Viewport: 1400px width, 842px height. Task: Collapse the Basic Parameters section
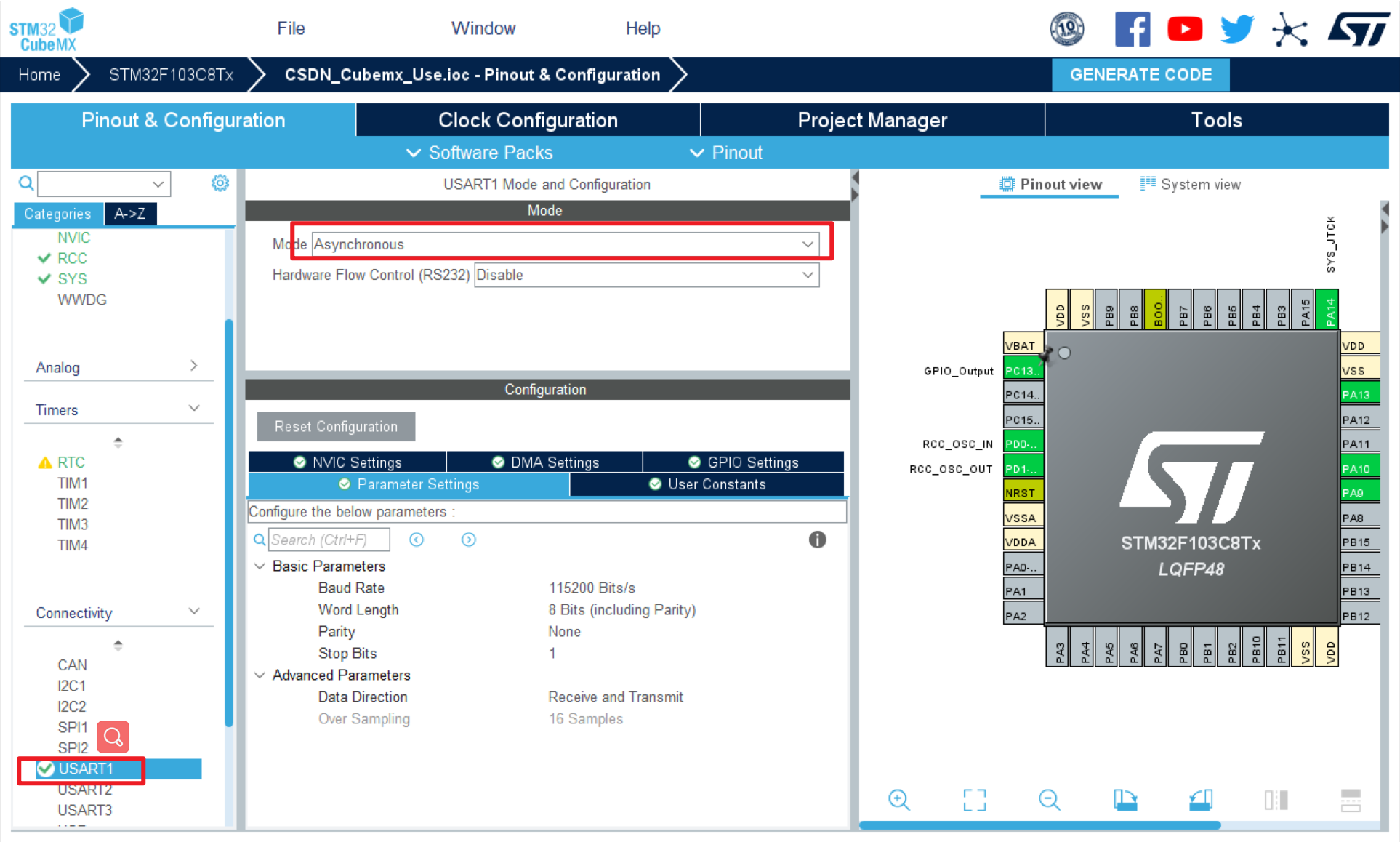click(260, 566)
